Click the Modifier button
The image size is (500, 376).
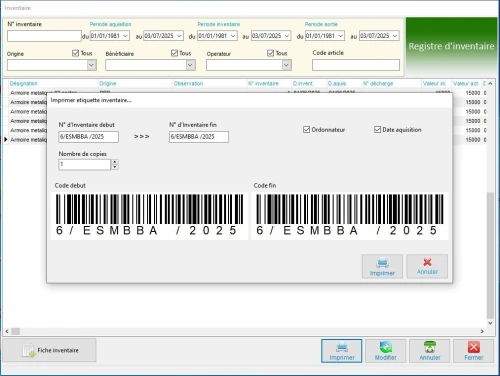pos(386,351)
